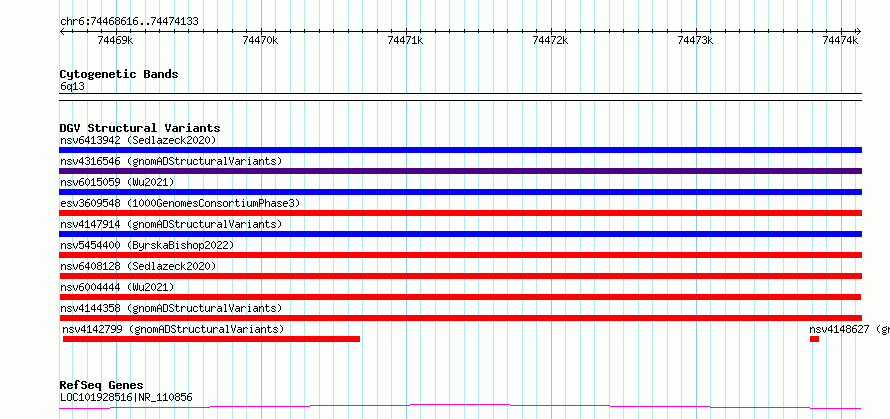The image size is (890, 419).
Task: Click the red bar under nsv6004444
Action: pos(460,297)
